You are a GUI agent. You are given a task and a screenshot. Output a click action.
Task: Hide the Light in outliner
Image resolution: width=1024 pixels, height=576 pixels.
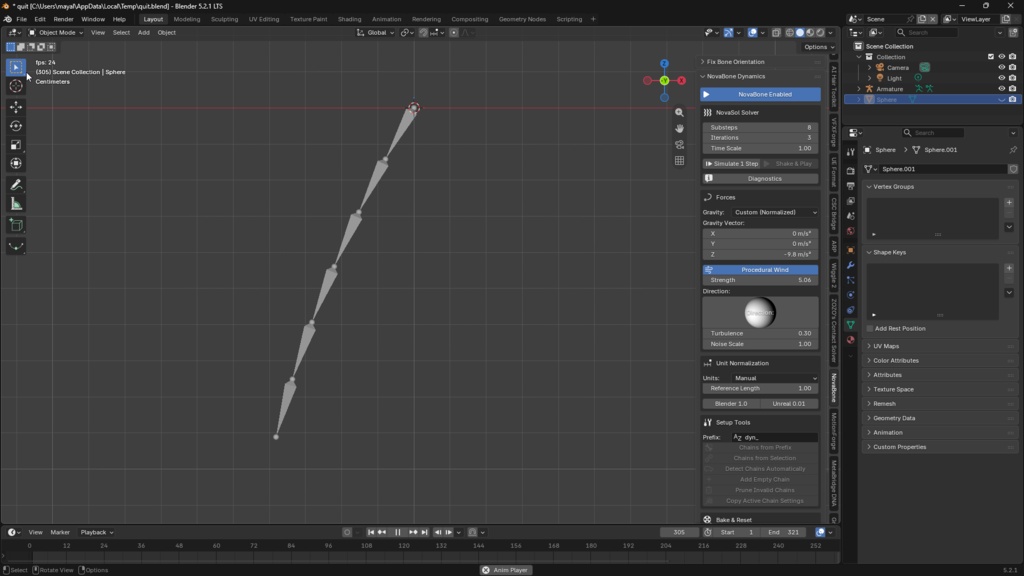[x=1001, y=78]
